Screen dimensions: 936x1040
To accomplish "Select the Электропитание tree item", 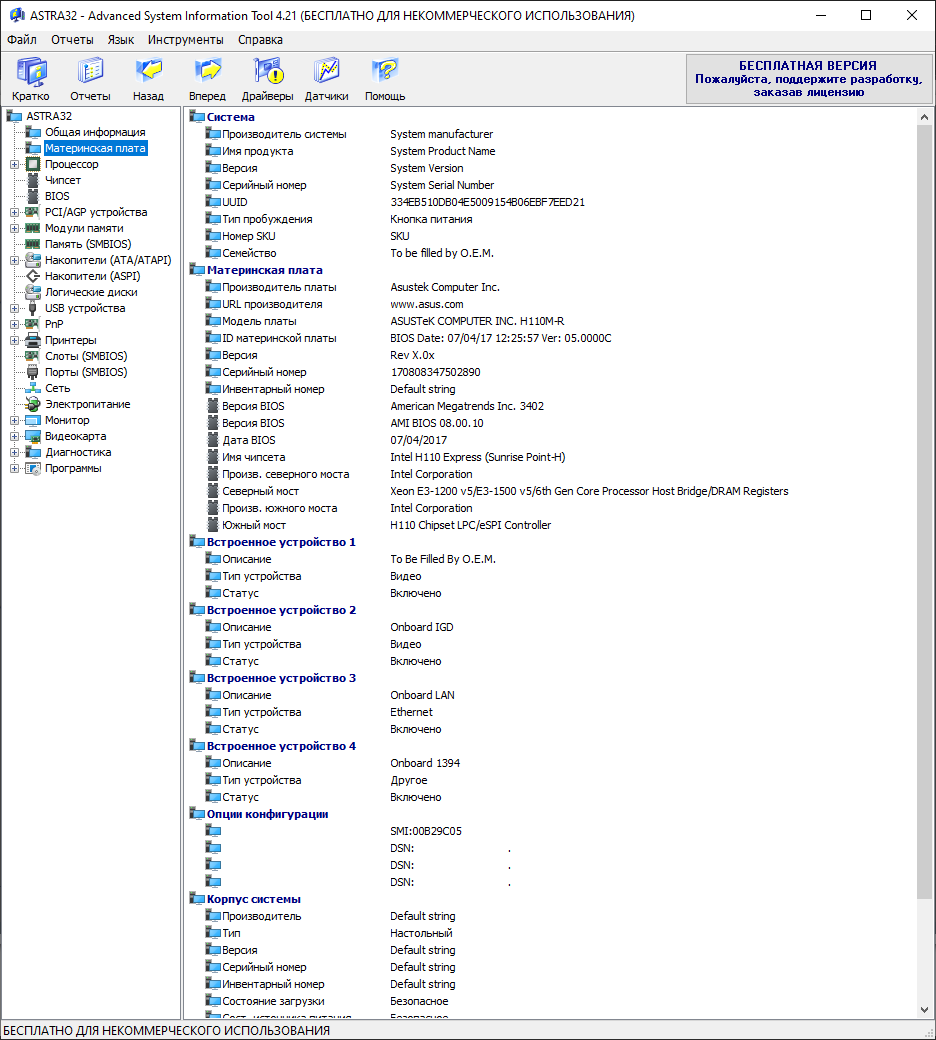I will (88, 404).
